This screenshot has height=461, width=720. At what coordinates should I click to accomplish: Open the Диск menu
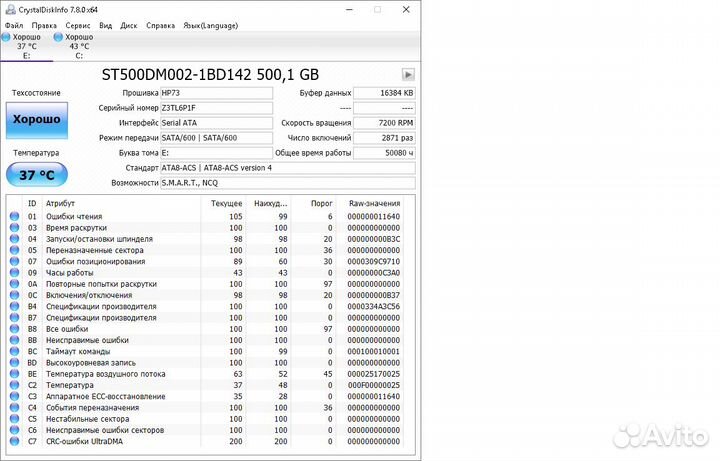(x=129, y=26)
